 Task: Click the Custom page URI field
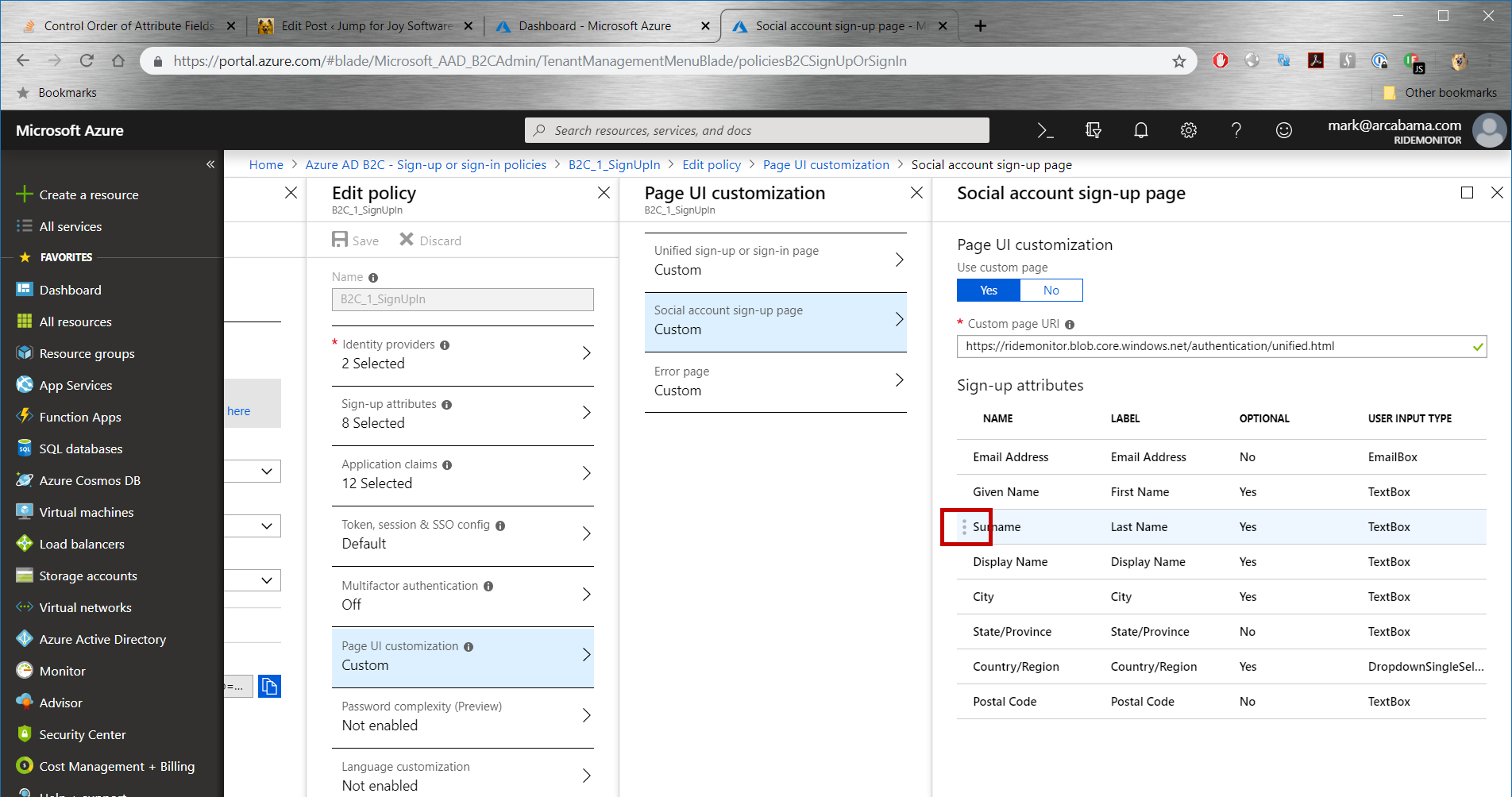coord(1221,346)
